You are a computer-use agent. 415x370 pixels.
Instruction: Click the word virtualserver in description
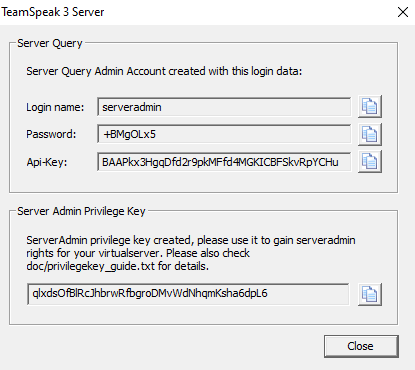(x=131, y=253)
